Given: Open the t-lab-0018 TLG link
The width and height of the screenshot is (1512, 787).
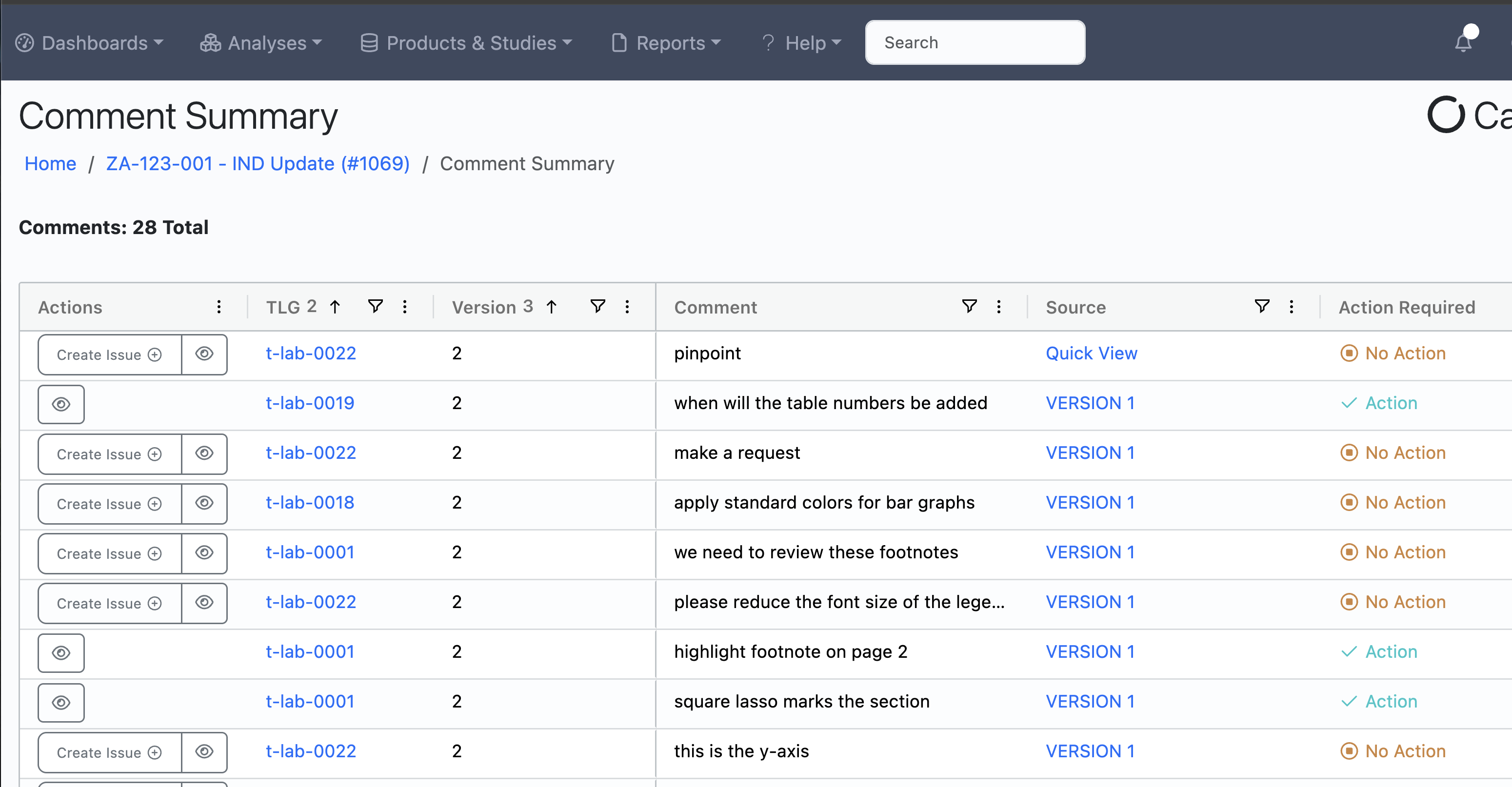Looking at the screenshot, I should (x=310, y=502).
